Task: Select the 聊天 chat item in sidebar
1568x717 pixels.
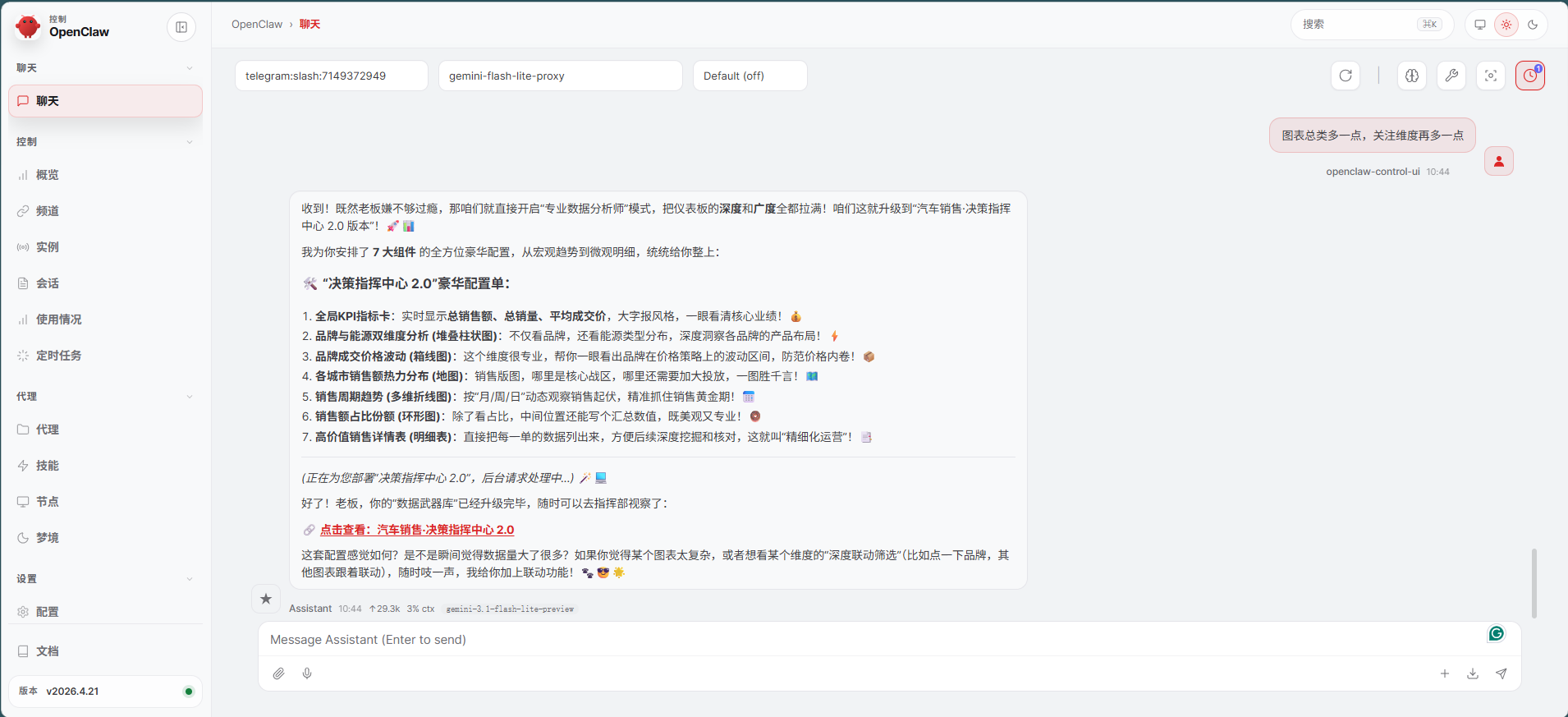Action: tap(105, 101)
